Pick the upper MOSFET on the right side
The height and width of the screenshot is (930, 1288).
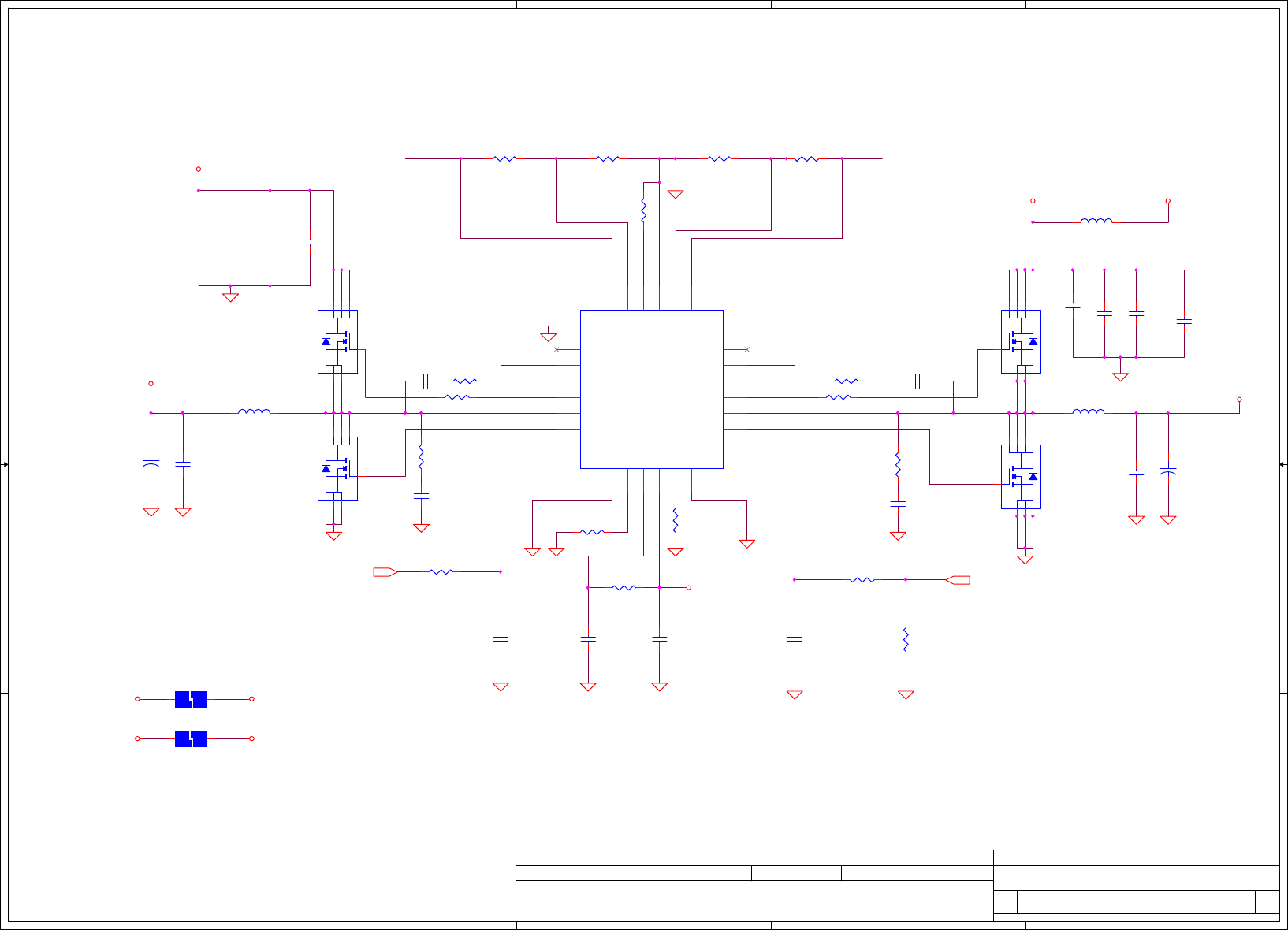click(1021, 341)
